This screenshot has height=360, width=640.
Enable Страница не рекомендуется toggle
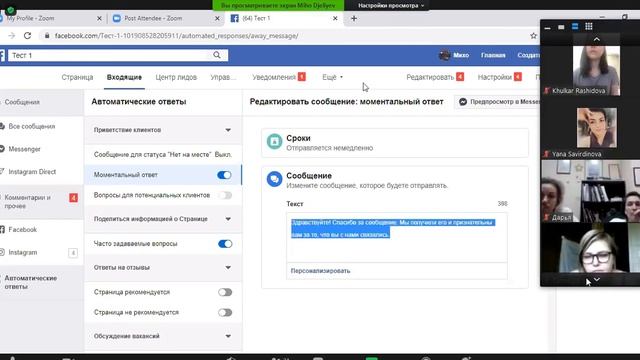[x=225, y=313]
